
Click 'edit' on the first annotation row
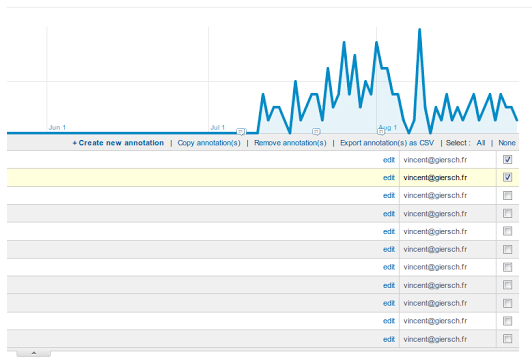point(389,160)
